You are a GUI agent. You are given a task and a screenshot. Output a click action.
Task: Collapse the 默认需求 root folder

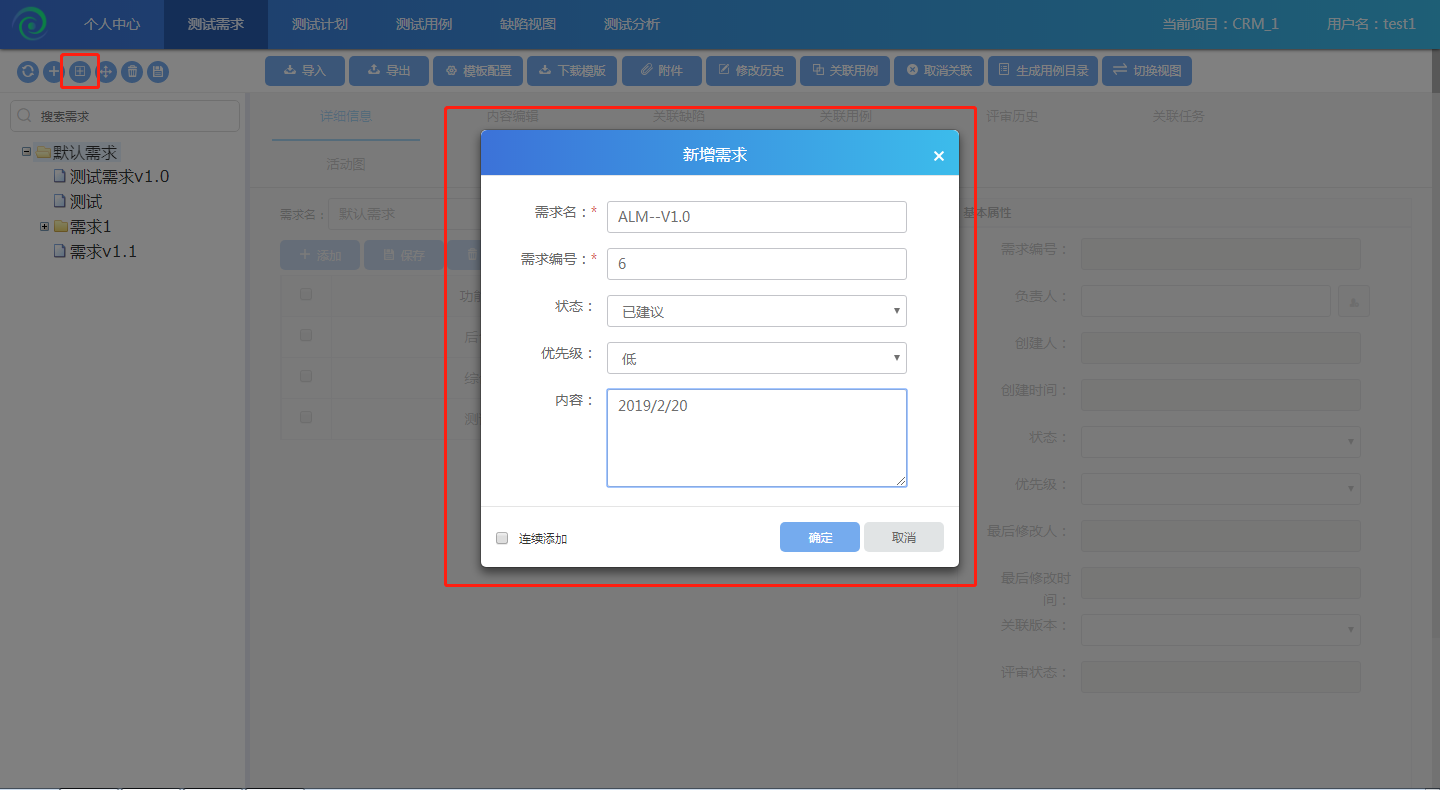[x=26, y=152]
